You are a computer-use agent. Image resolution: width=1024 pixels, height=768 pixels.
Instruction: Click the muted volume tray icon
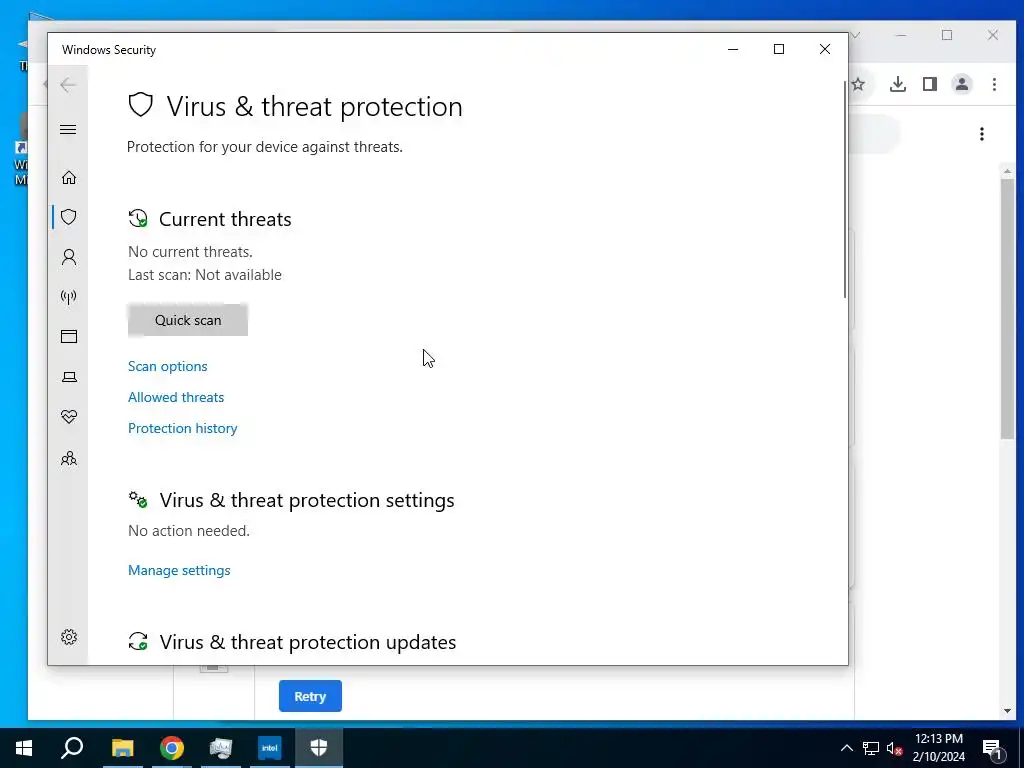894,748
